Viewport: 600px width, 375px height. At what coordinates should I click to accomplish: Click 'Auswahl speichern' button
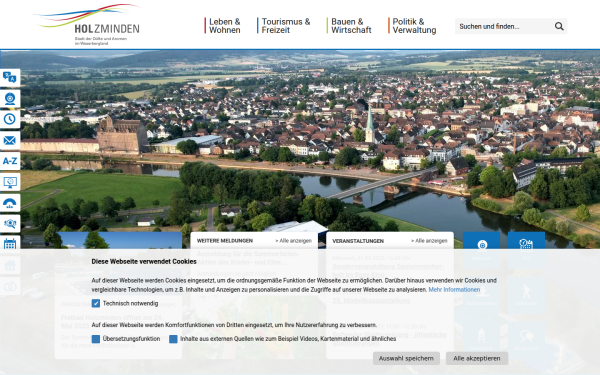(406, 359)
